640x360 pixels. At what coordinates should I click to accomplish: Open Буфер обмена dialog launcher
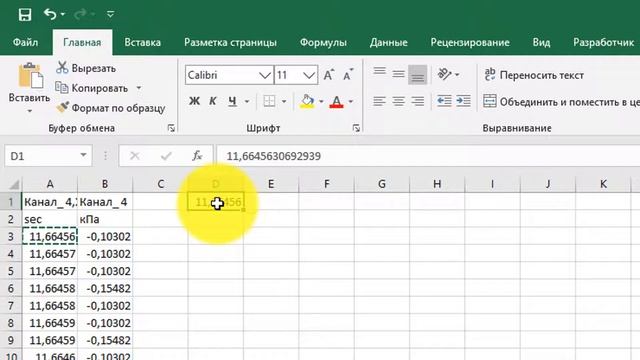171,128
